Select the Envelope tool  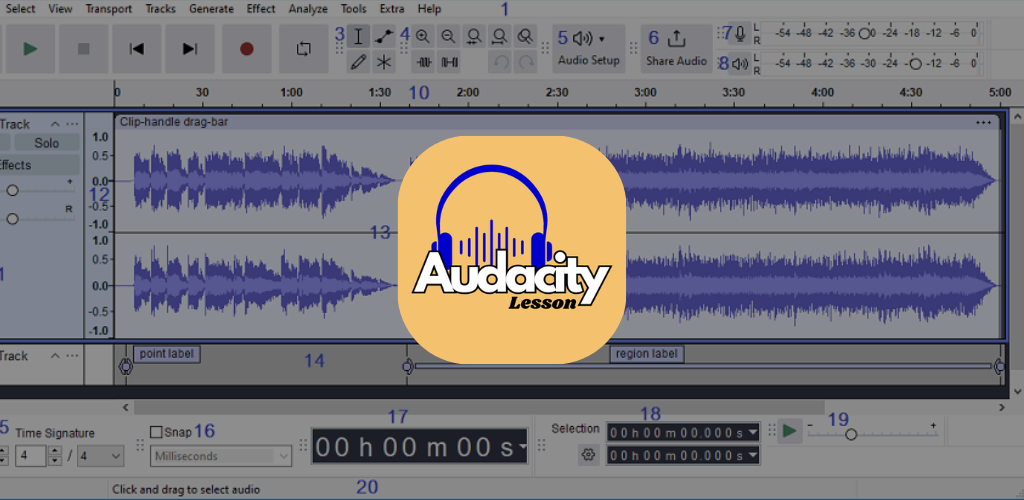384,37
